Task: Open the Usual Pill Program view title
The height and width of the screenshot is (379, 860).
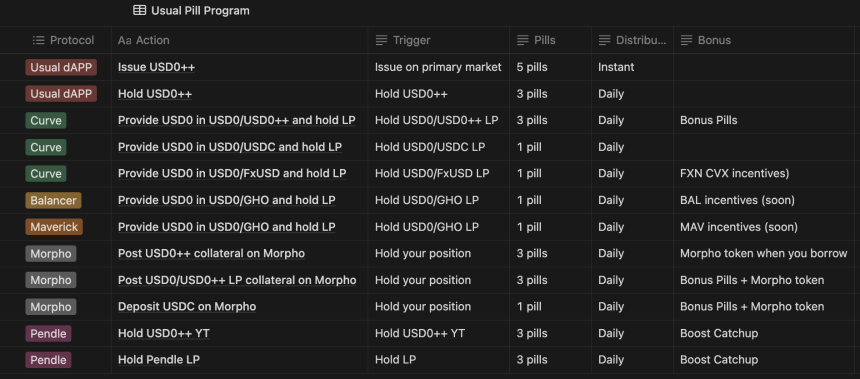Action: pyautogui.click(x=200, y=10)
